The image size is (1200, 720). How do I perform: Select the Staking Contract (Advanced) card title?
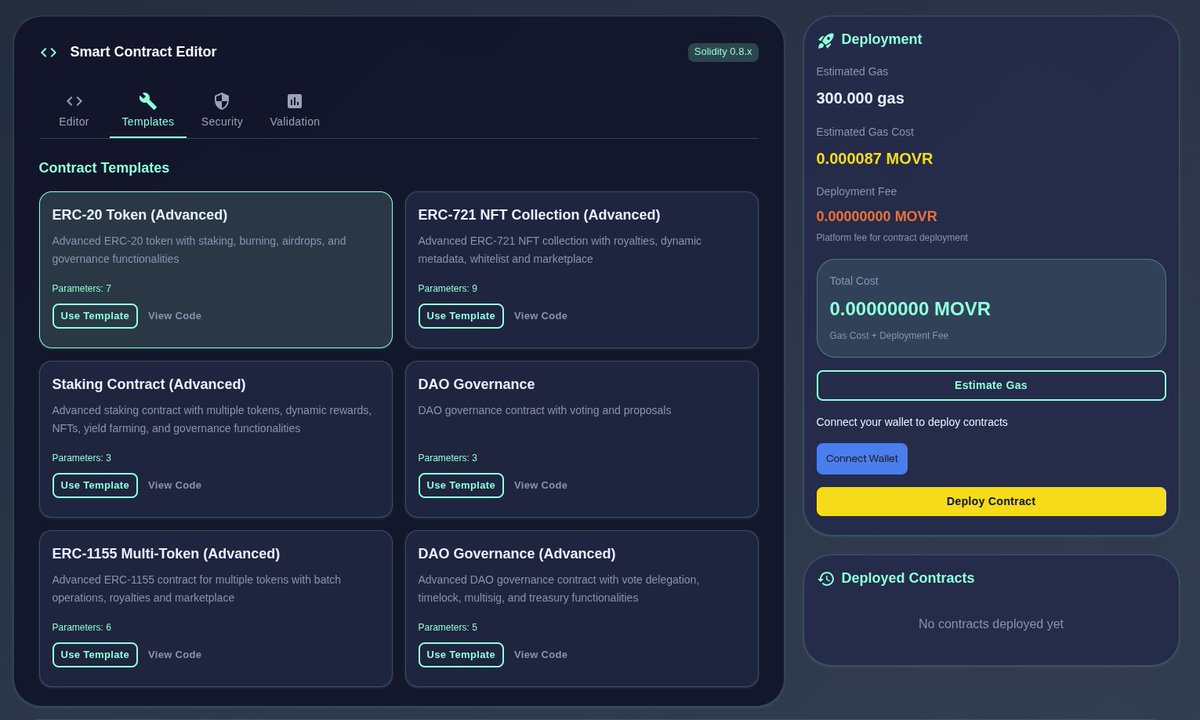point(149,384)
